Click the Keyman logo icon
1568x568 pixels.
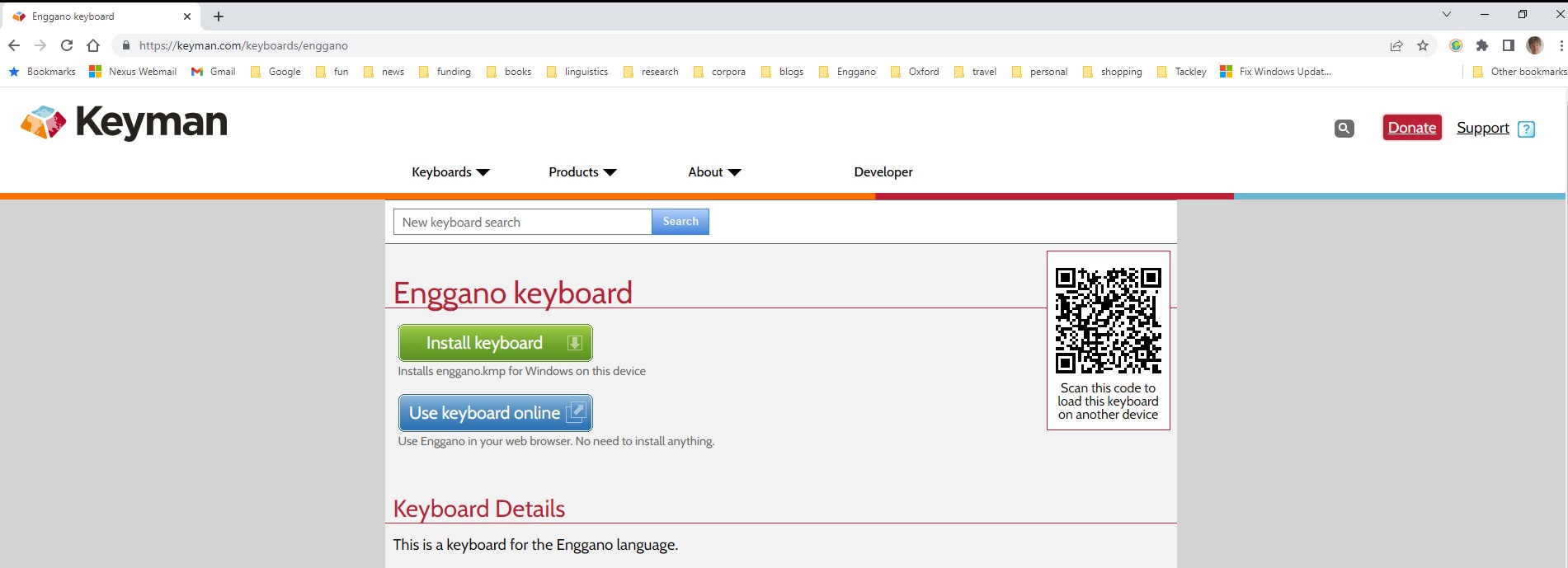(x=43, y=122)
